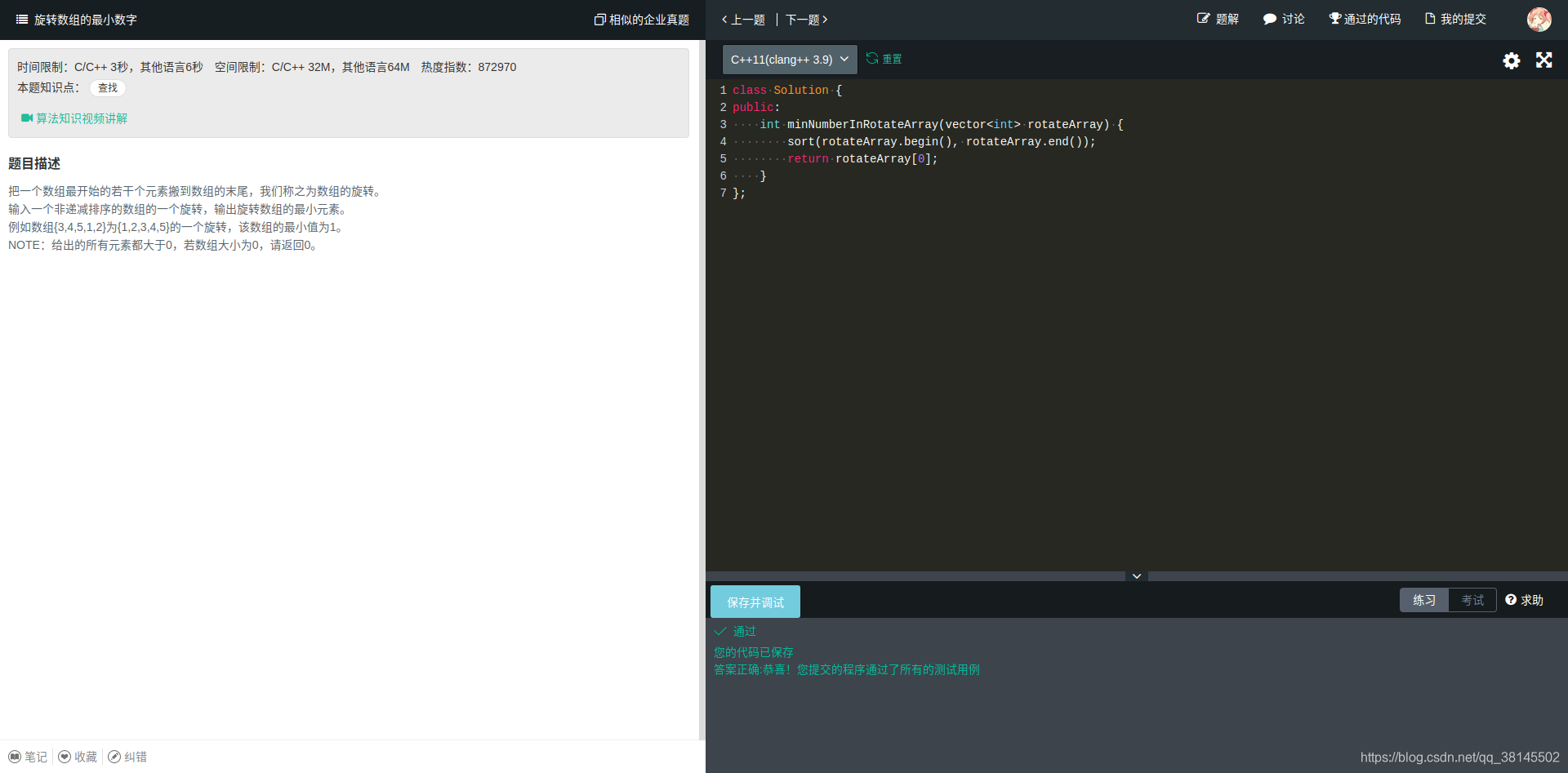The image size is (1568, 773).
Task: Open the C++11 language dropdown
Action: [x=790, y=60]
